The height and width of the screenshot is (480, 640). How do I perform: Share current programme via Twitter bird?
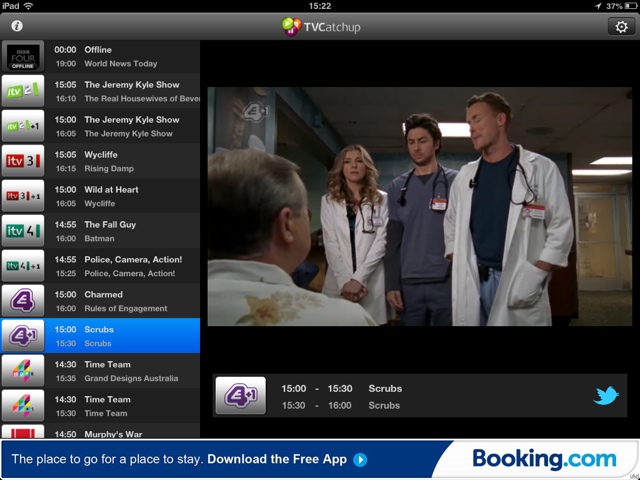(x=606, y=396)
